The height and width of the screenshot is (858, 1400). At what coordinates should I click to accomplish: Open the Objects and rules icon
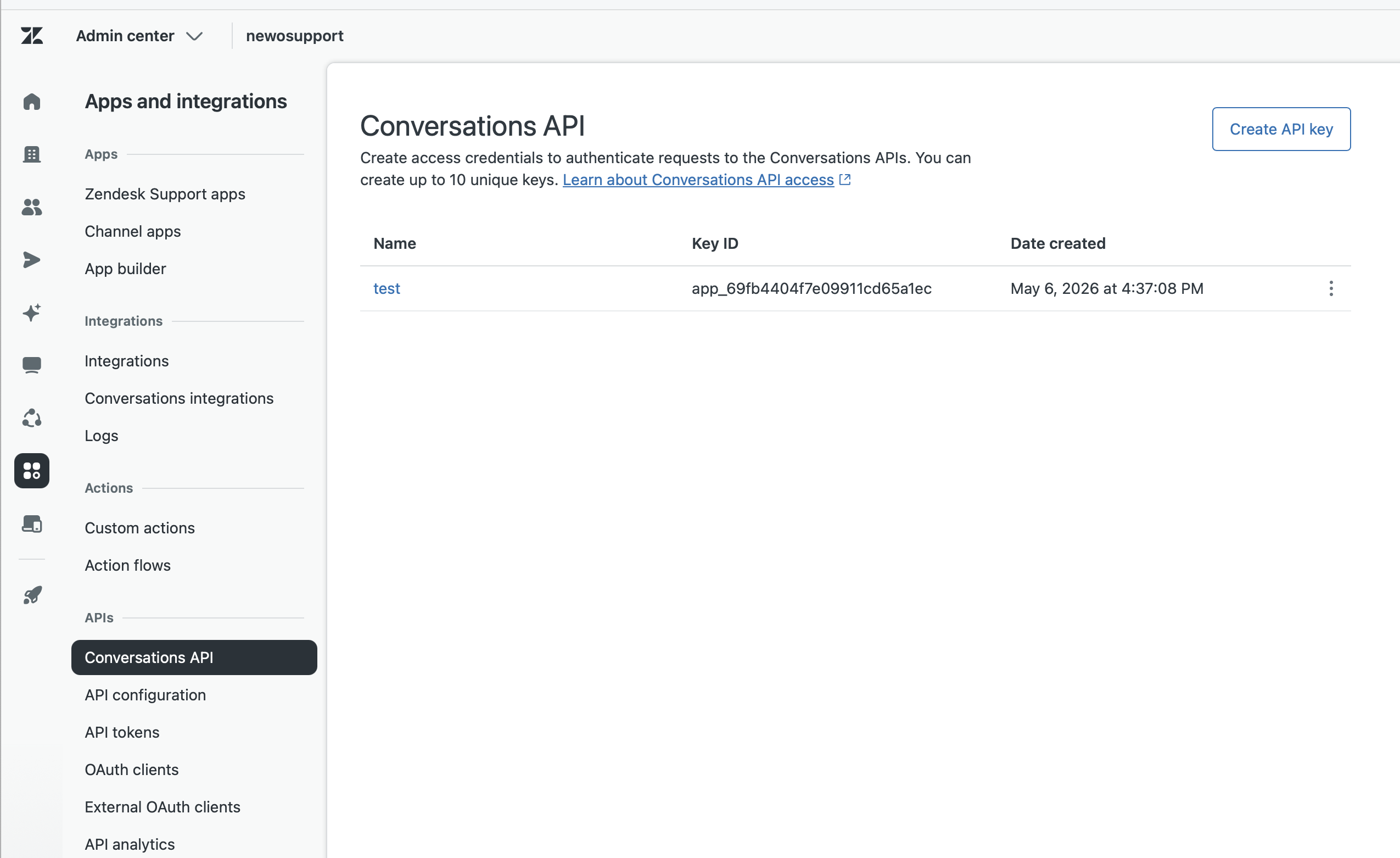(x=32, y=418)
